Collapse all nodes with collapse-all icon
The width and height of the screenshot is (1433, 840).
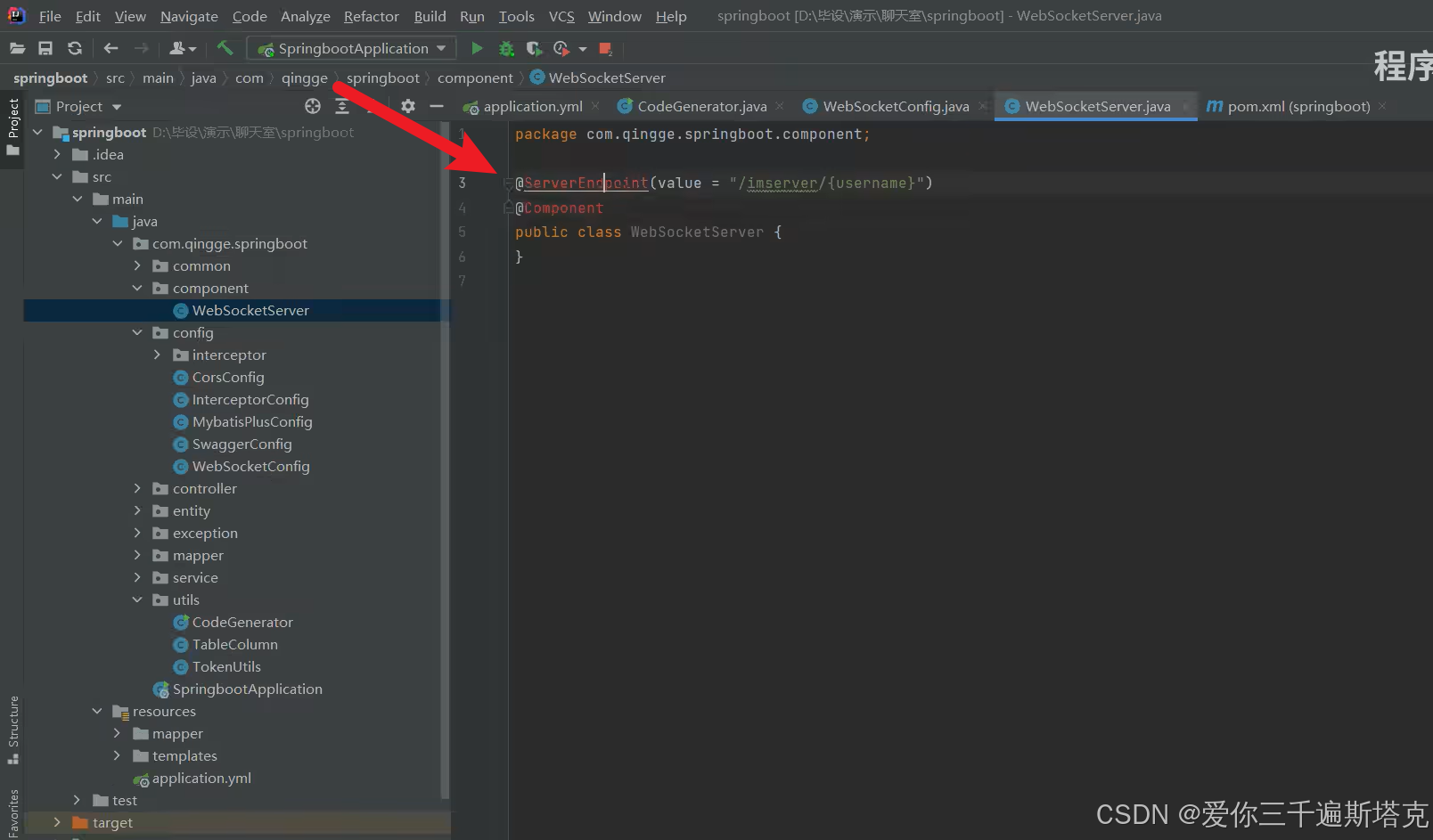pyautogui.click(x=343, y=106)
